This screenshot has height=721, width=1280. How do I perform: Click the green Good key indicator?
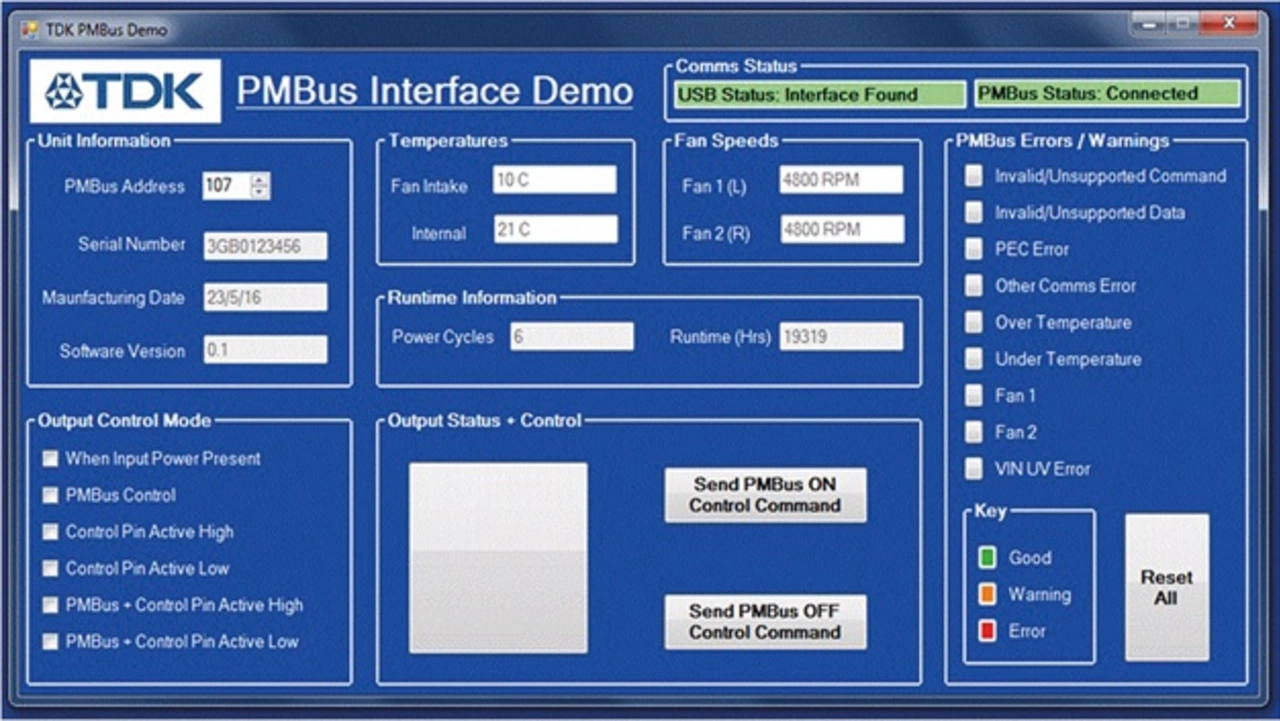tap(988, 558)
